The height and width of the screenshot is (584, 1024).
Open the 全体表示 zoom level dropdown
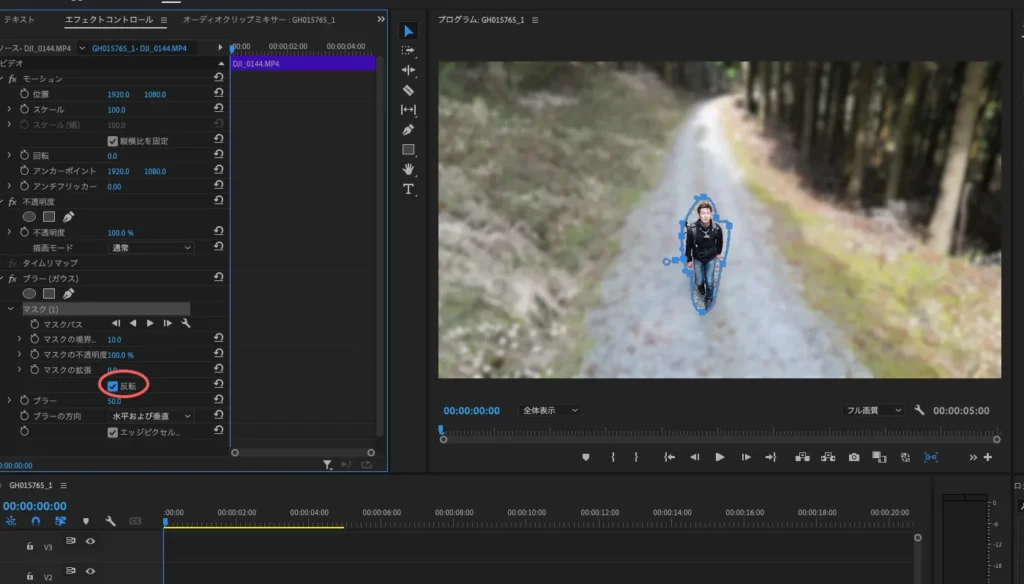coord(550,411)
